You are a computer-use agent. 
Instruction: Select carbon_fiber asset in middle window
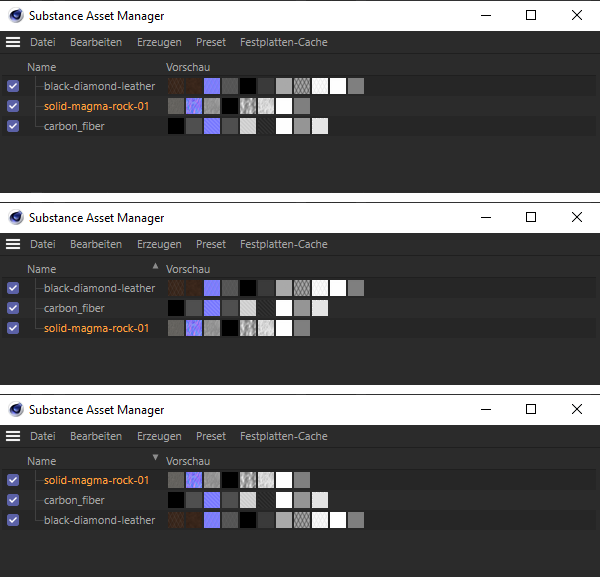click(74, 308)
